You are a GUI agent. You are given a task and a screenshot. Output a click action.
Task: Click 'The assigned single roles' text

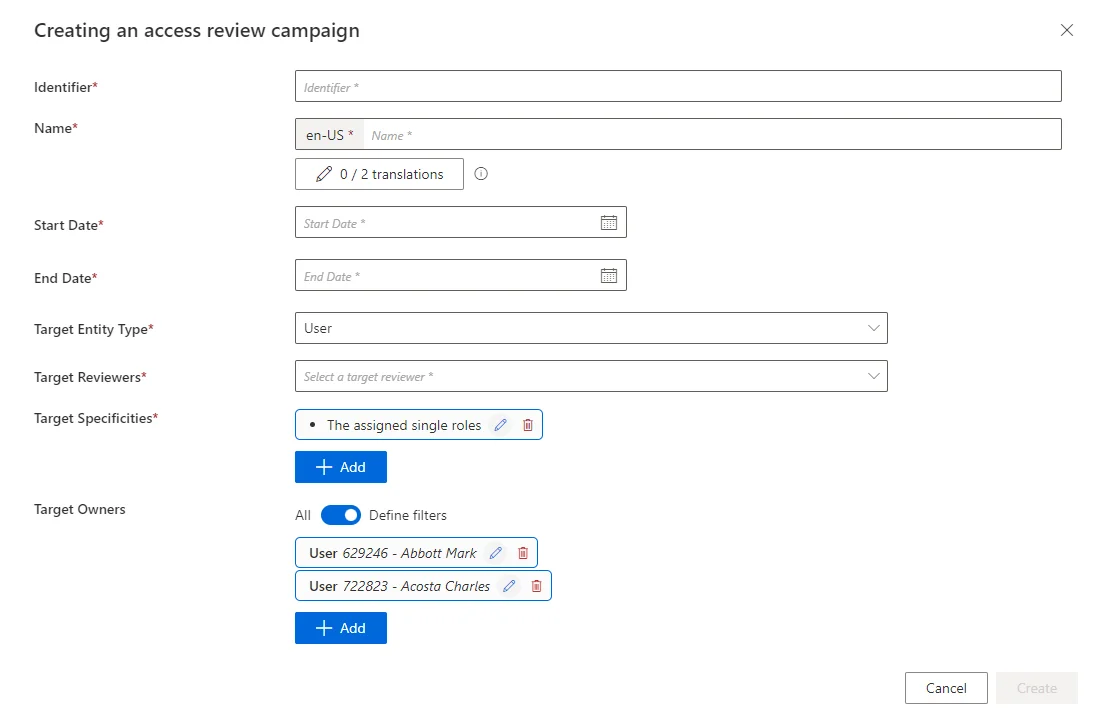[404, 425]
